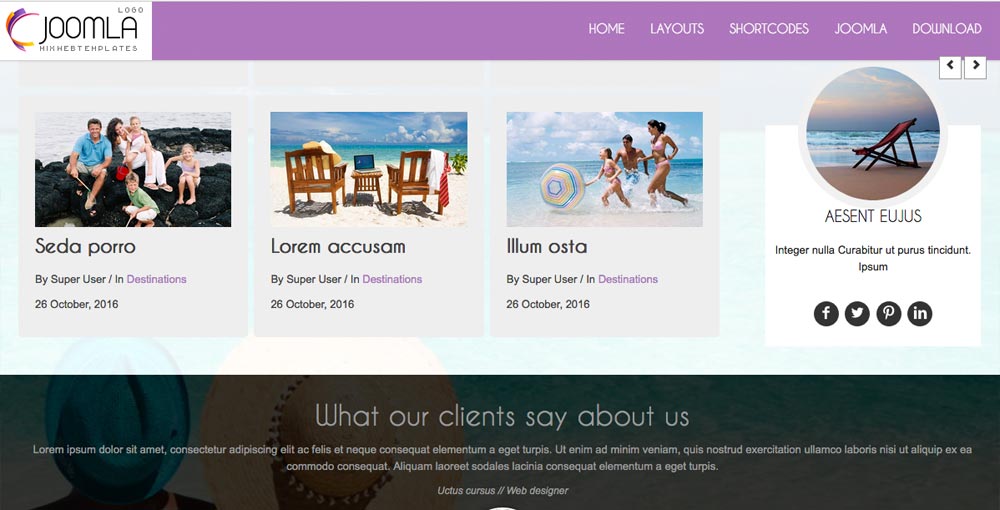Select the DOWNLOAD menu item
The height and width of the screenshot is (510, 1000).
(x=947, y=29)
